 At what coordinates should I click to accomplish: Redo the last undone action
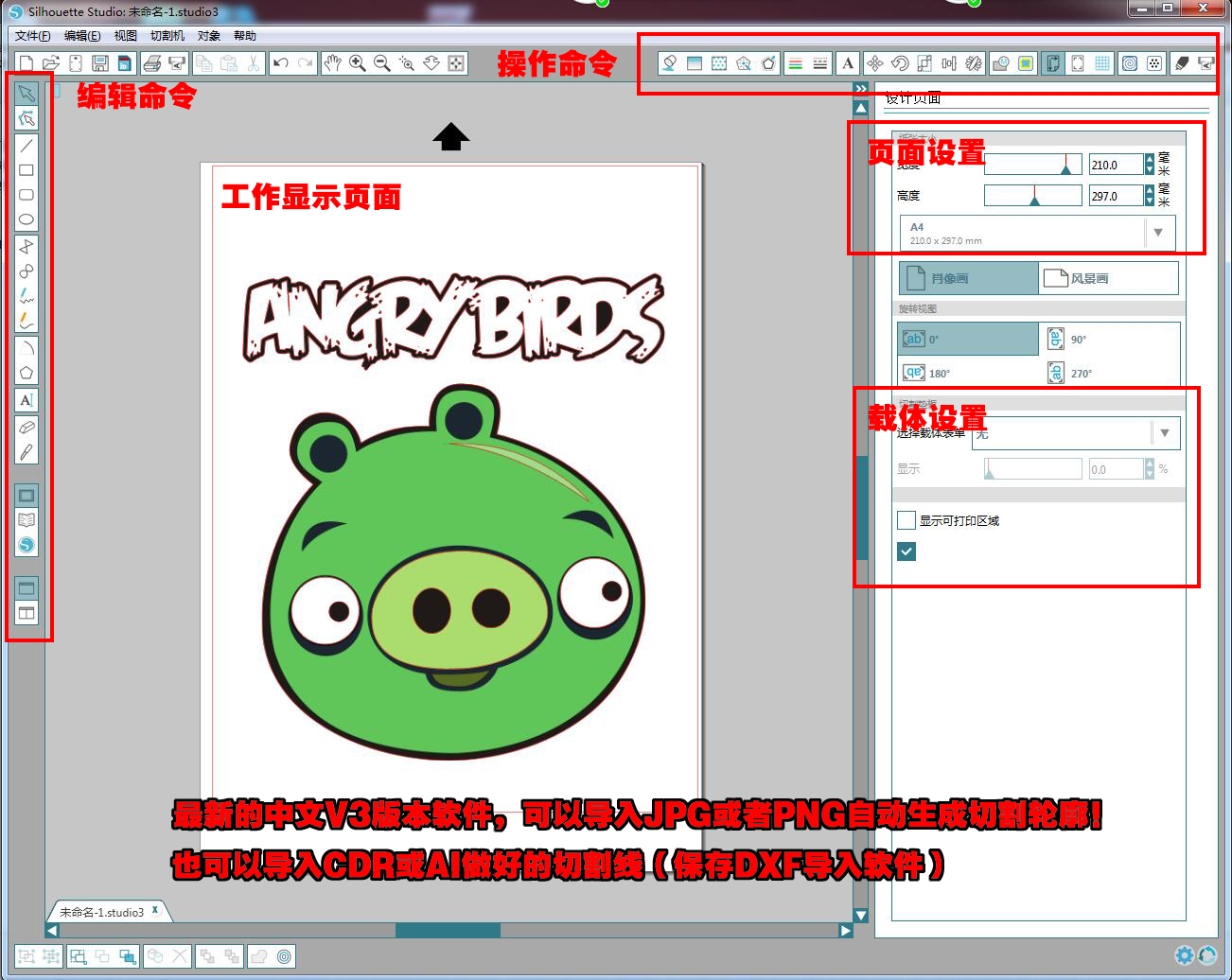[x=305, y=63]
